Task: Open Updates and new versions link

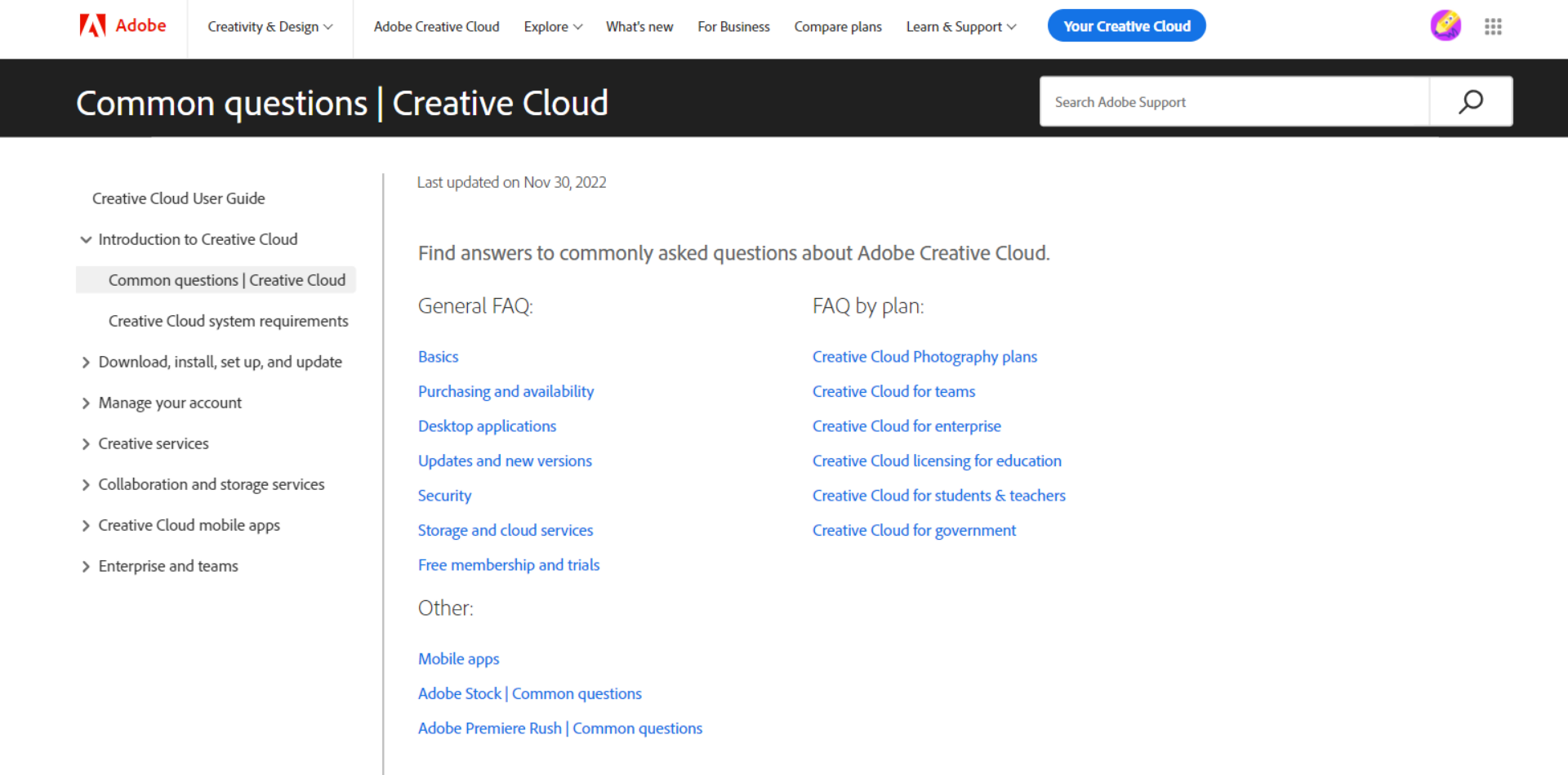Action: 505,461
